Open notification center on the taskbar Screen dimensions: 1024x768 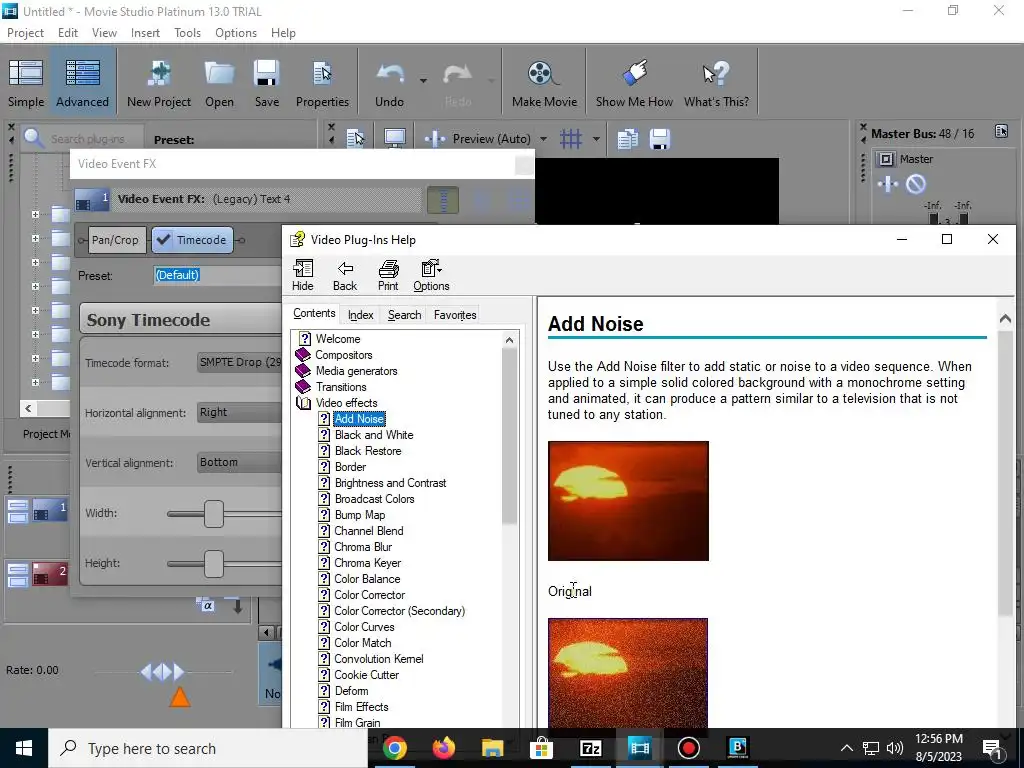coord(991,748)
